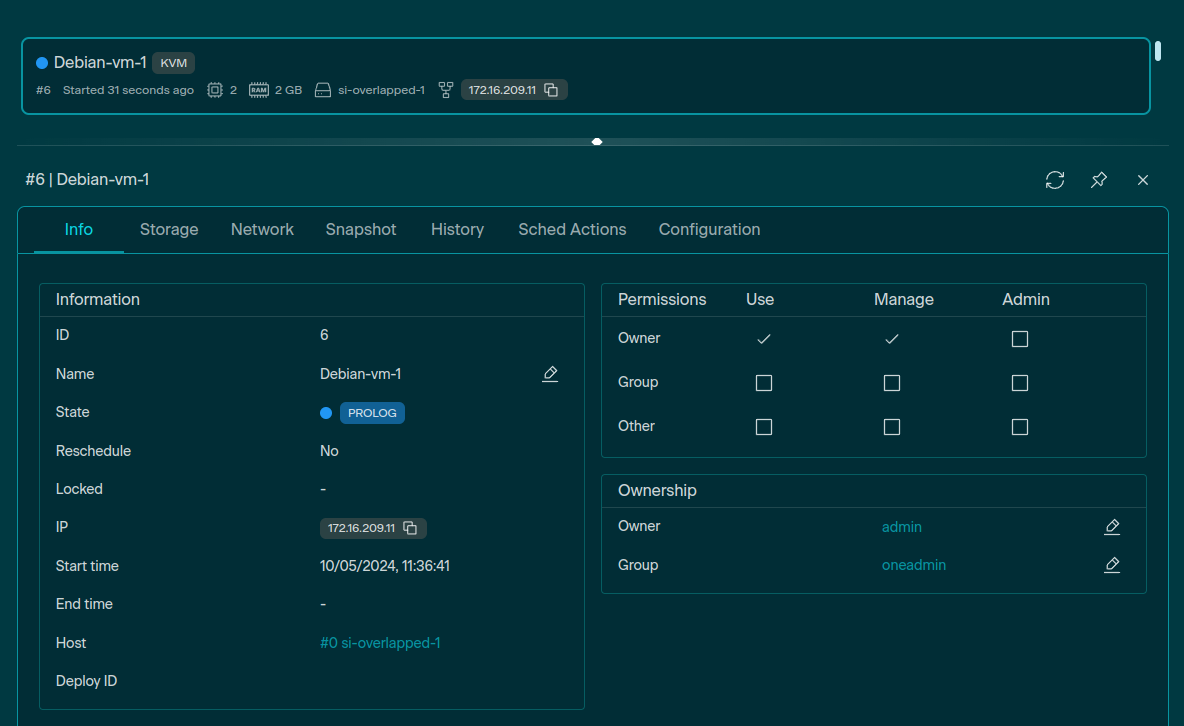Enable Owner Admin permission checkbox
Screen dimensions: 1184x726
[x=1020, y=339]
